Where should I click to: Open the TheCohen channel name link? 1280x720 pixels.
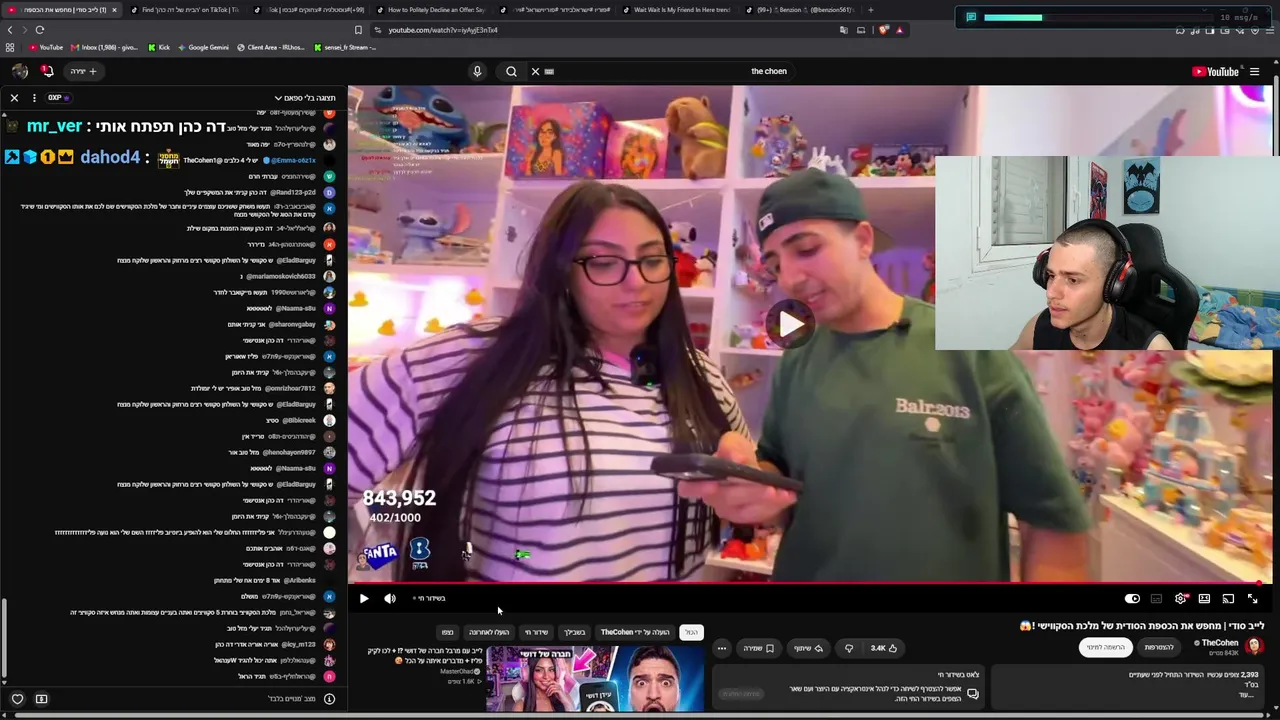click(1219, 643)
